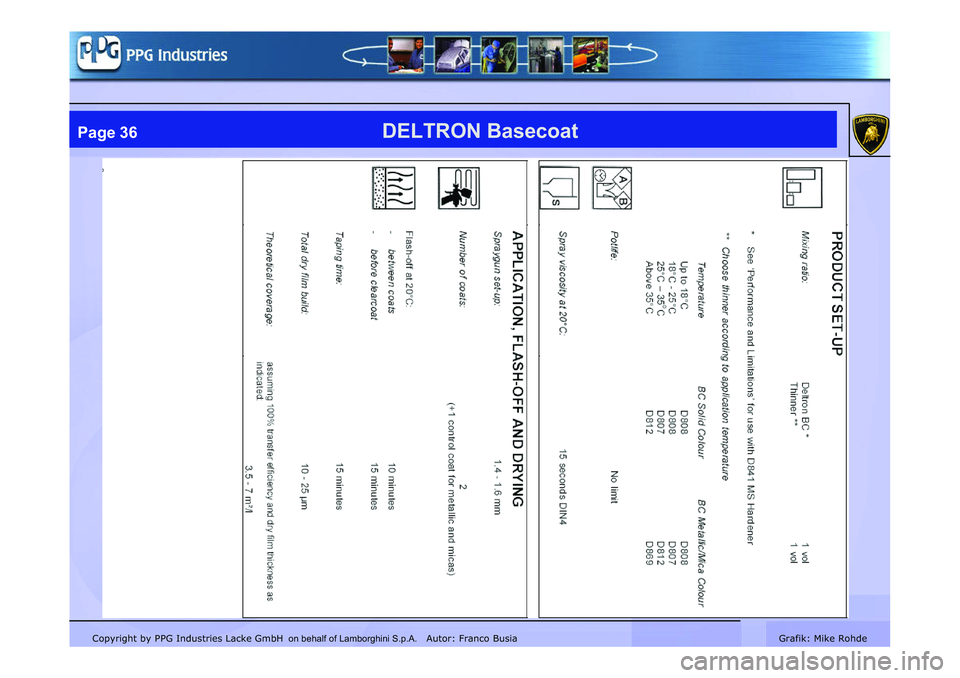Click the 'before clearcoat' row label
Image resolution: width=960 pixels, height=678 pixels.
[373, 284]
